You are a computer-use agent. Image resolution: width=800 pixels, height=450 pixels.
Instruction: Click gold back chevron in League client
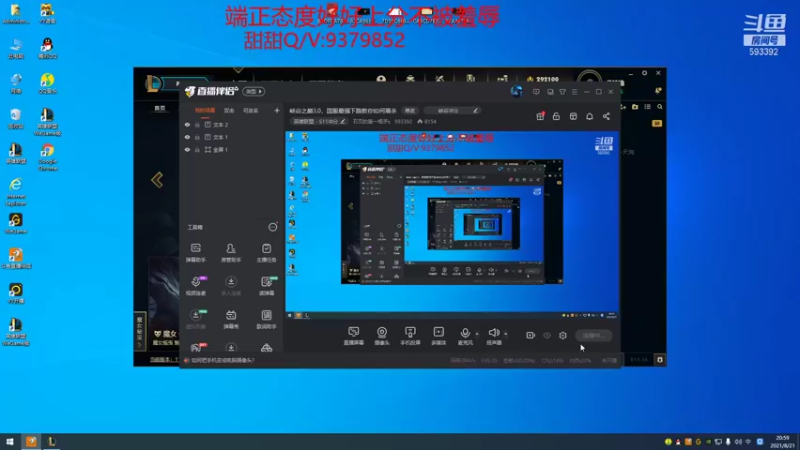coord(157,180)
